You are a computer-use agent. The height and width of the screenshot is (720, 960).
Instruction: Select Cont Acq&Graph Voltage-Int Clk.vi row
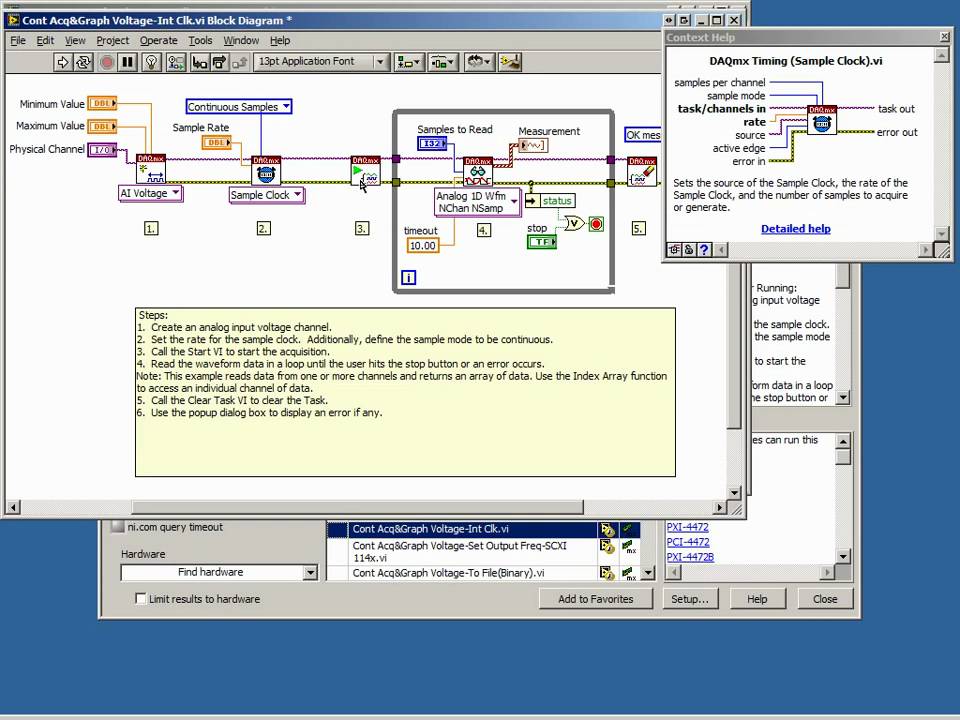(483, 529)
